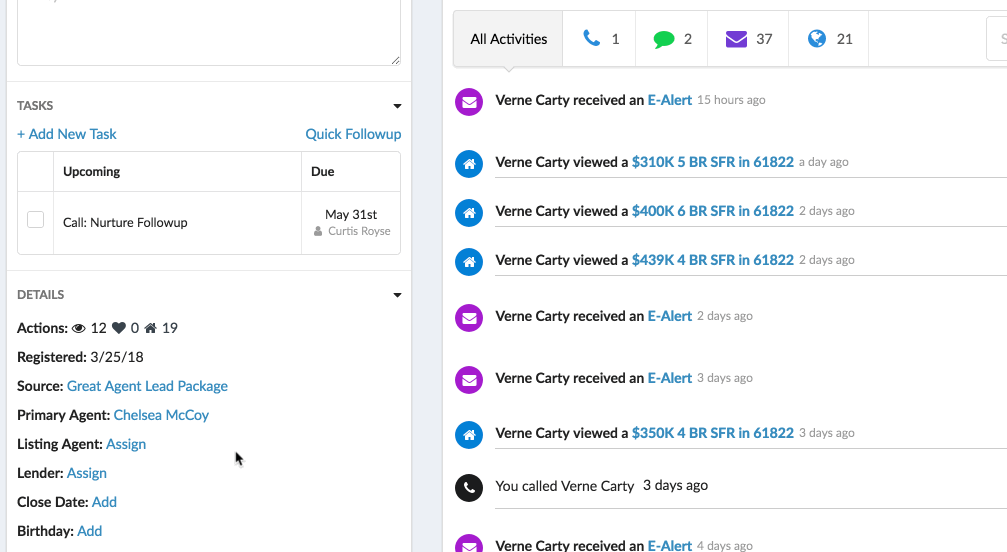Filter activities by text messages icon
Screen dimensions: 1007x552
[x=672, y=39]
